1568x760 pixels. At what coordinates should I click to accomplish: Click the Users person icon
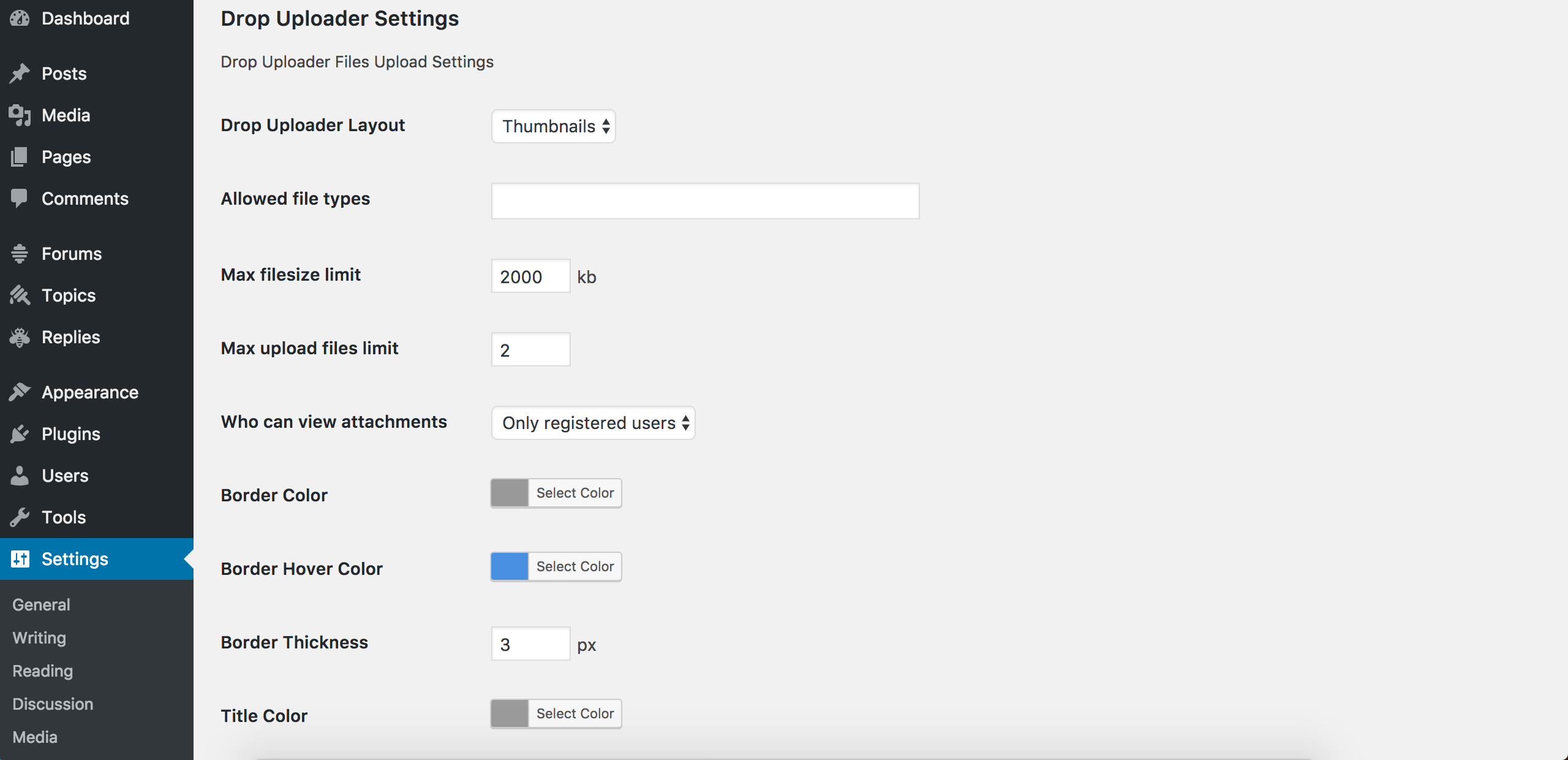(20, 476)
